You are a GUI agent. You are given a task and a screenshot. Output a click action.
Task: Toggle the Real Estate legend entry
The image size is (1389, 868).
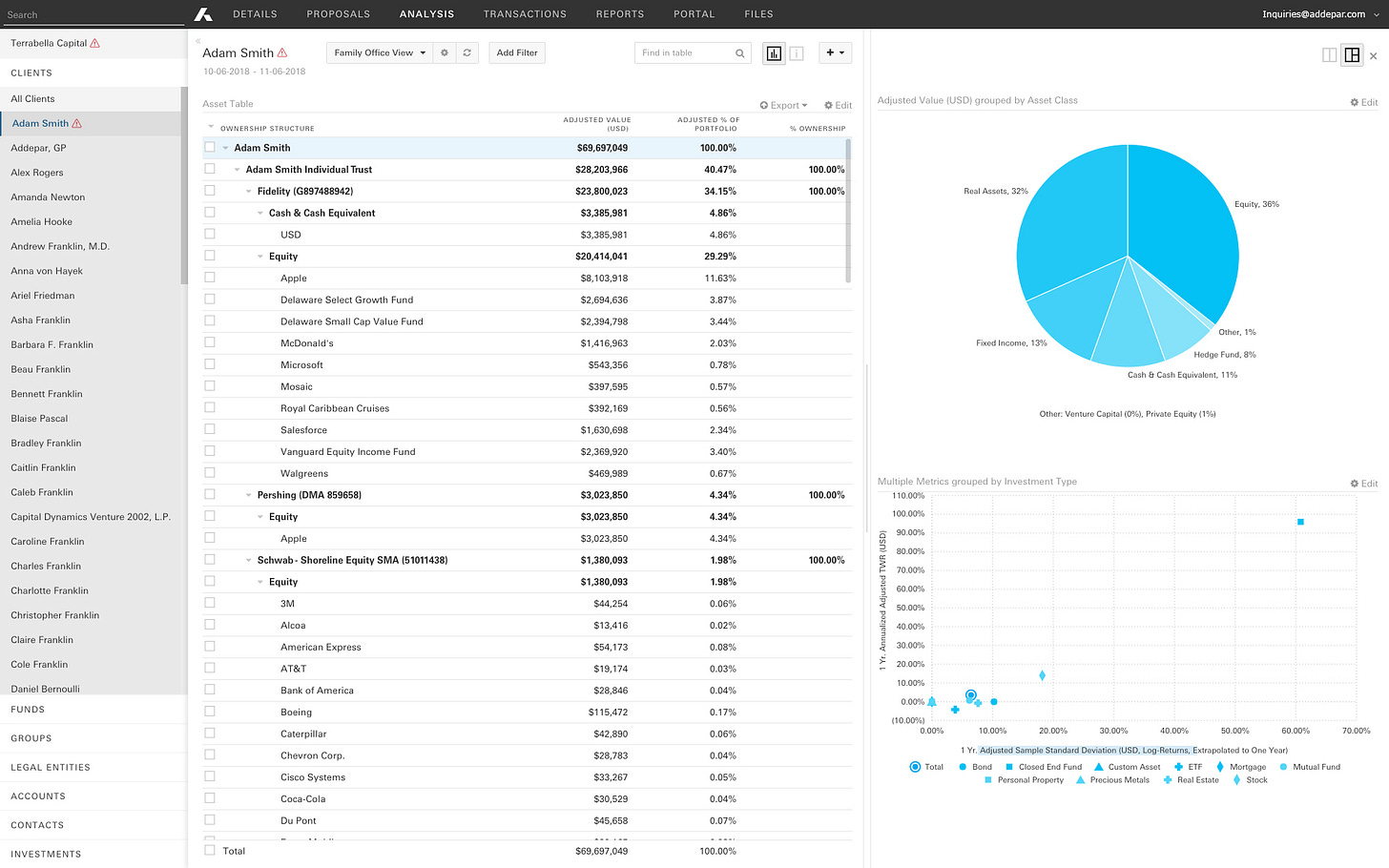tap(1191, 780)
